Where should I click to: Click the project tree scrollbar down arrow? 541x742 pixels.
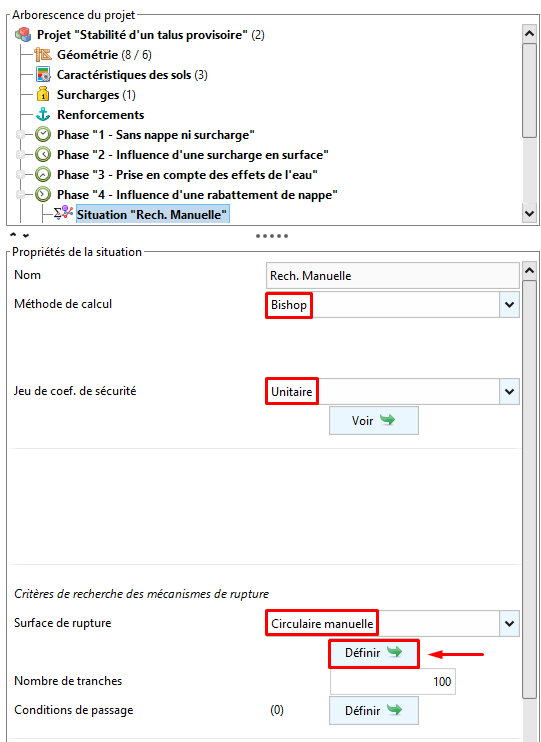click(529, 214)
